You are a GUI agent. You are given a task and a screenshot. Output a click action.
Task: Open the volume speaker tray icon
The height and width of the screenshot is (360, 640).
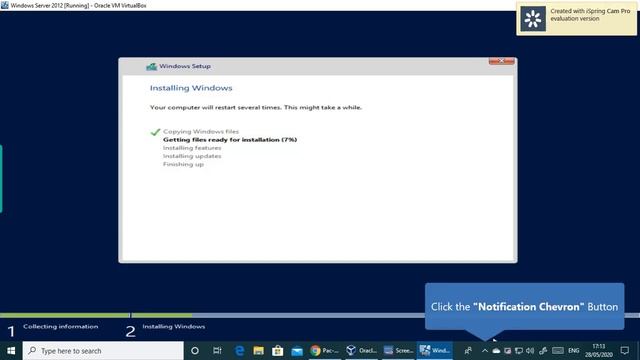[530, 351]
